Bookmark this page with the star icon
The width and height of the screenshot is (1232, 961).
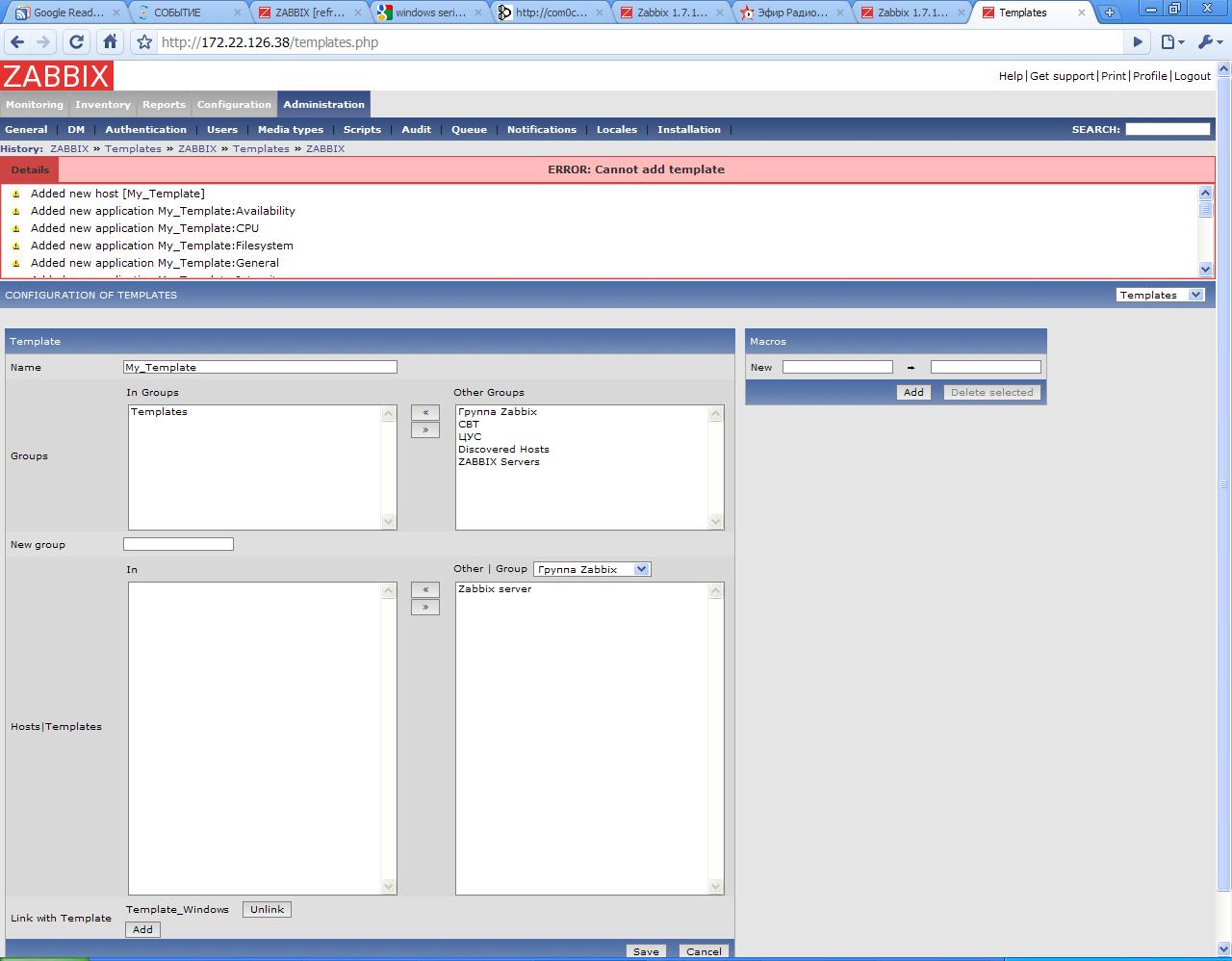(x=144, y=42)
